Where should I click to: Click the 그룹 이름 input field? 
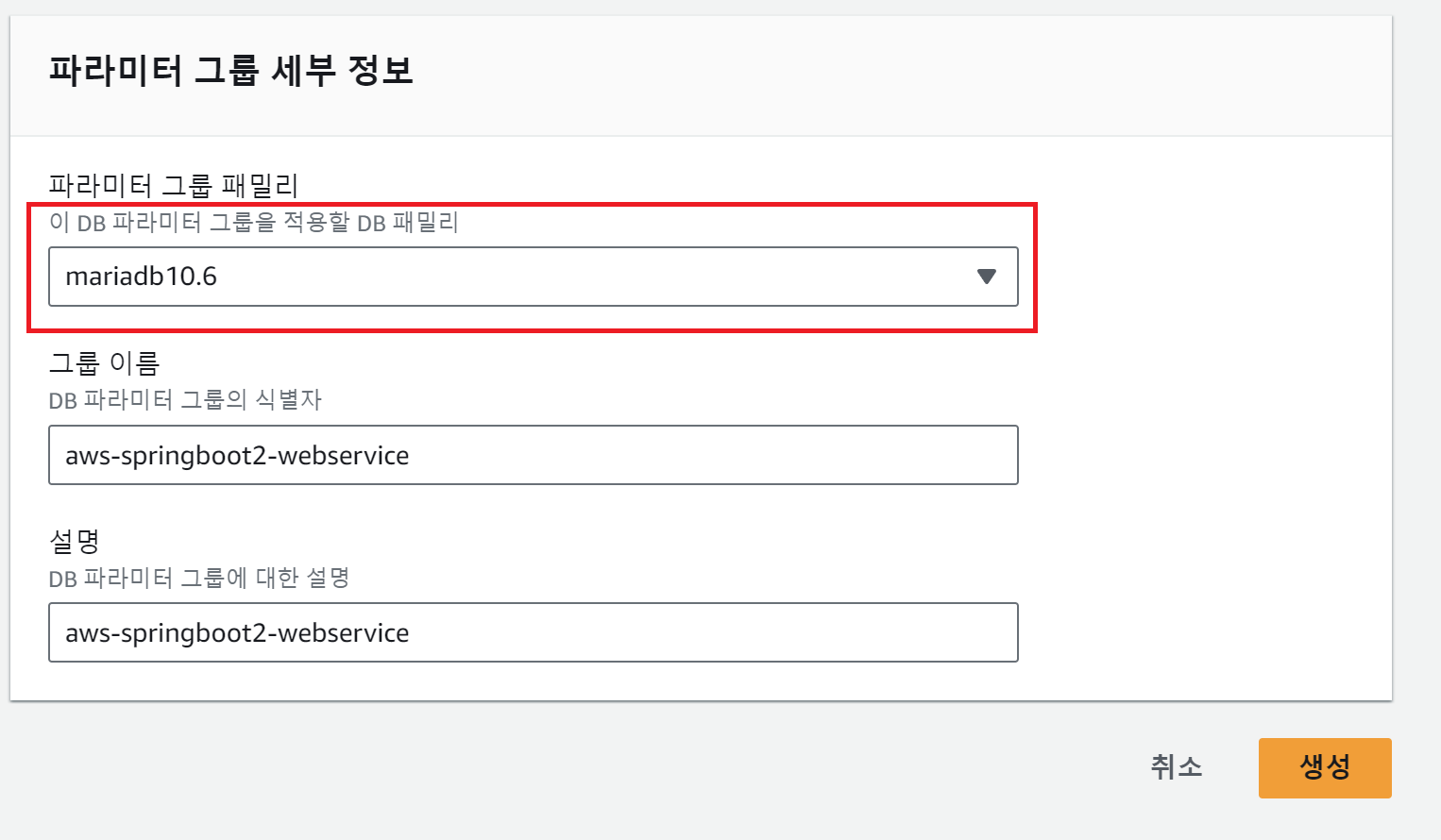533,455
